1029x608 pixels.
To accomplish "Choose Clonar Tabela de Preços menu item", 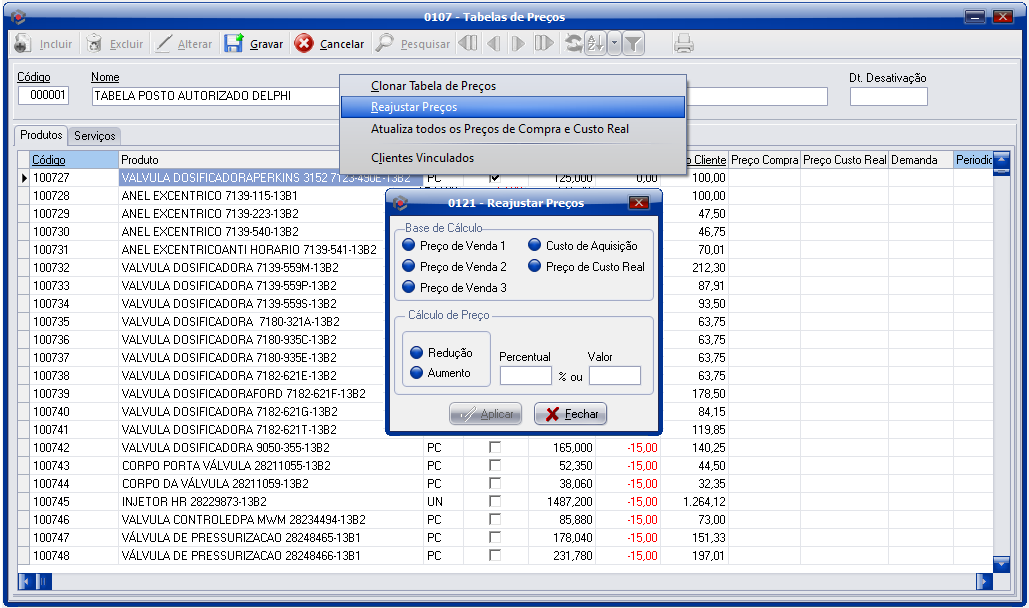I will pos(433,86).
